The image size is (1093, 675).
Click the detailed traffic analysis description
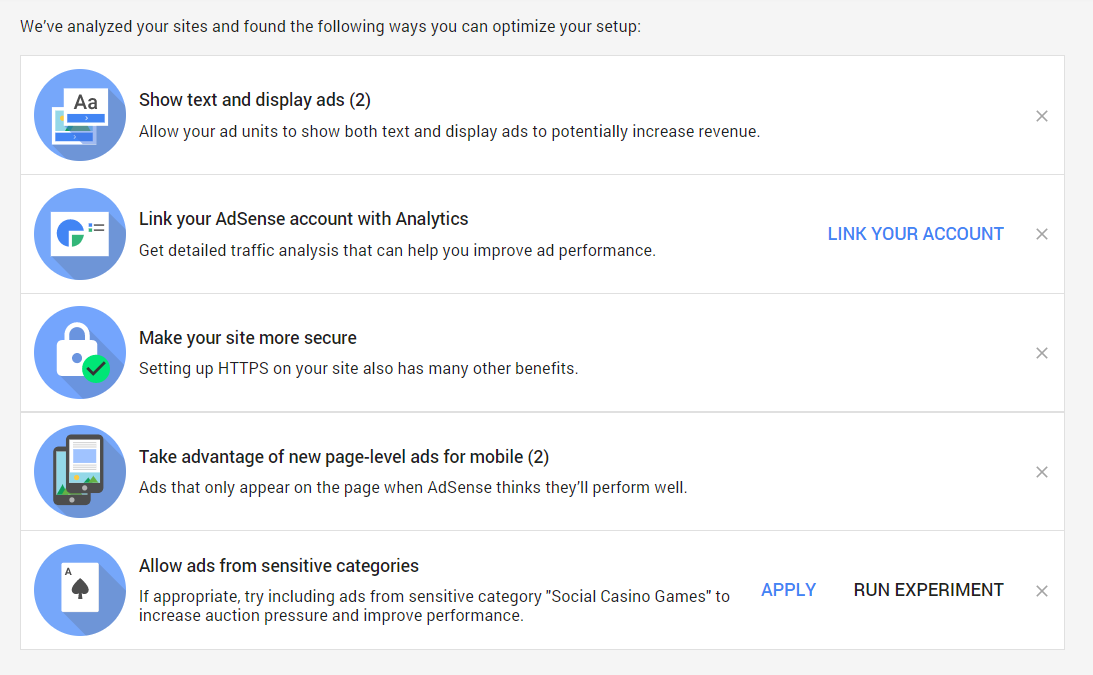(x=397, y=250)
